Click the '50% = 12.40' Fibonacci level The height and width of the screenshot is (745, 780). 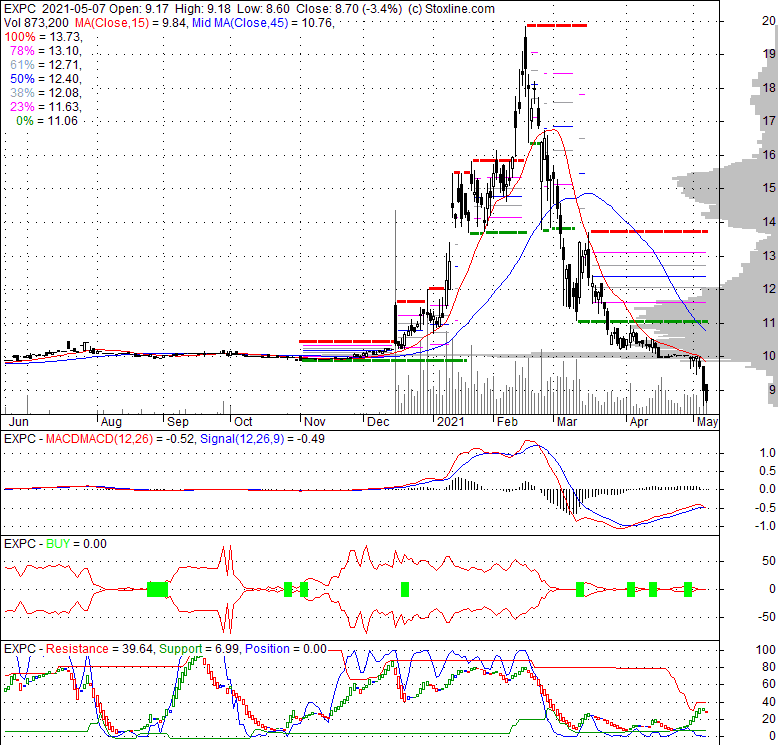pyautogui.click(x=45, y=79)
